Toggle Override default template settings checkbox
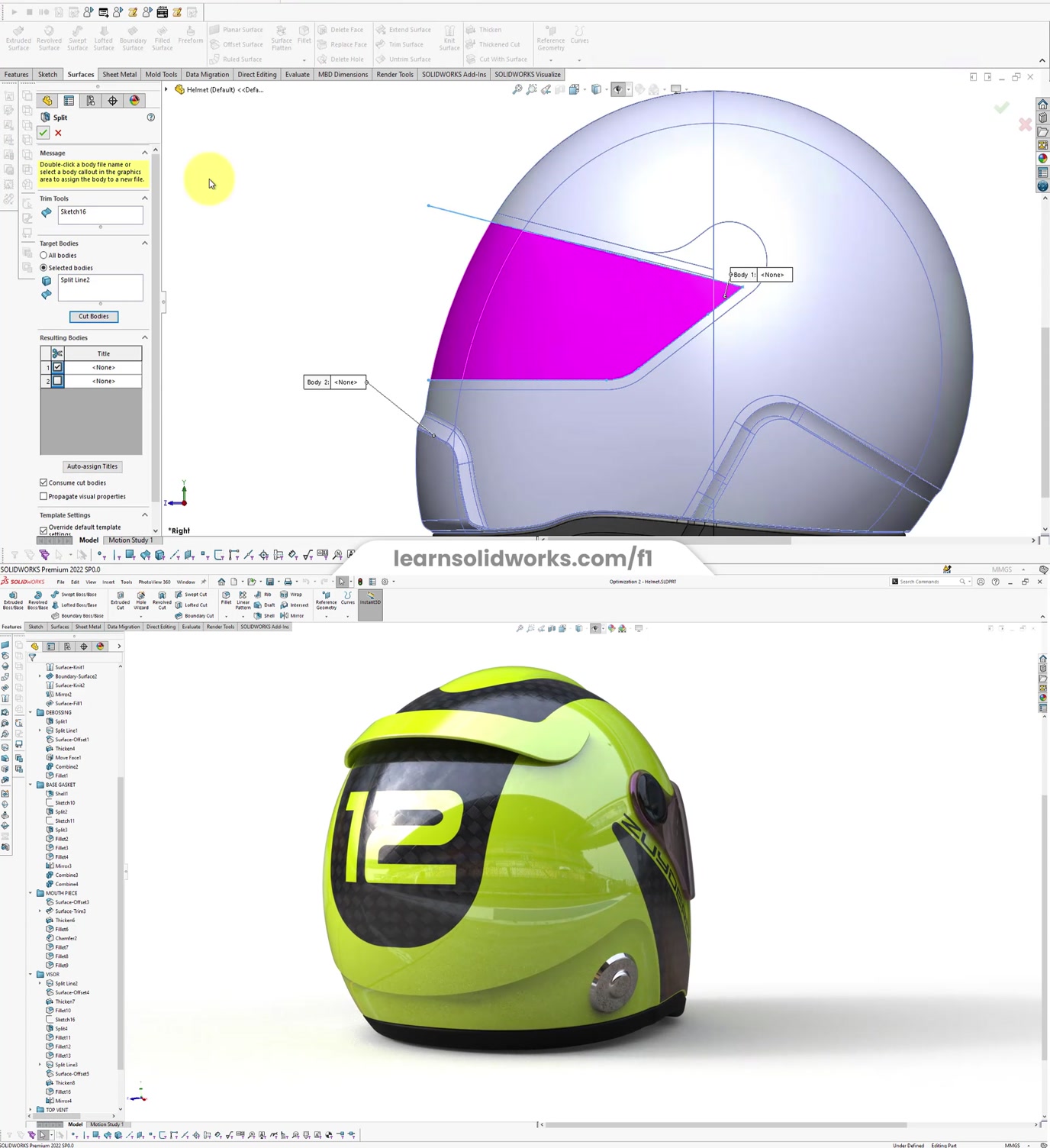The height and width of the screenshot is (1148, 1050). [43, 530]
